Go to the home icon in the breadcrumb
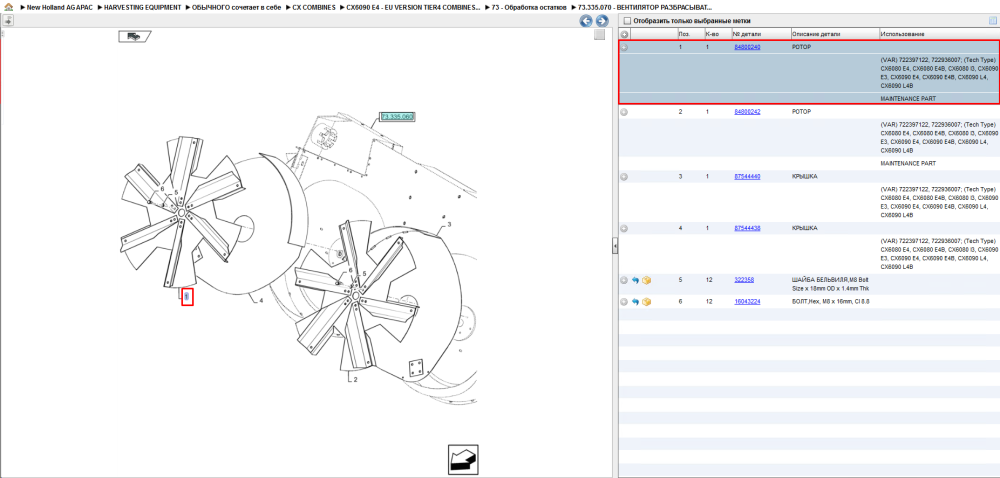 (x=8, y=6)
